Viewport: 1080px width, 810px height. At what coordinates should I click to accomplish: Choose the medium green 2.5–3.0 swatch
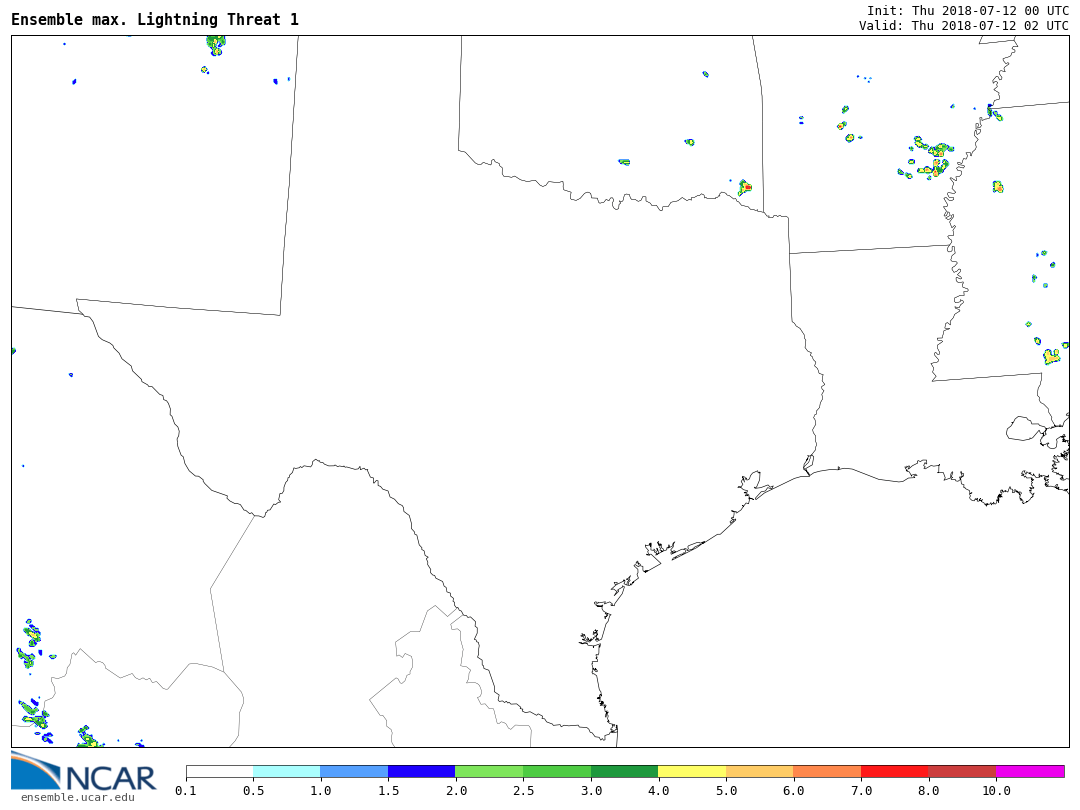(557, 771)
